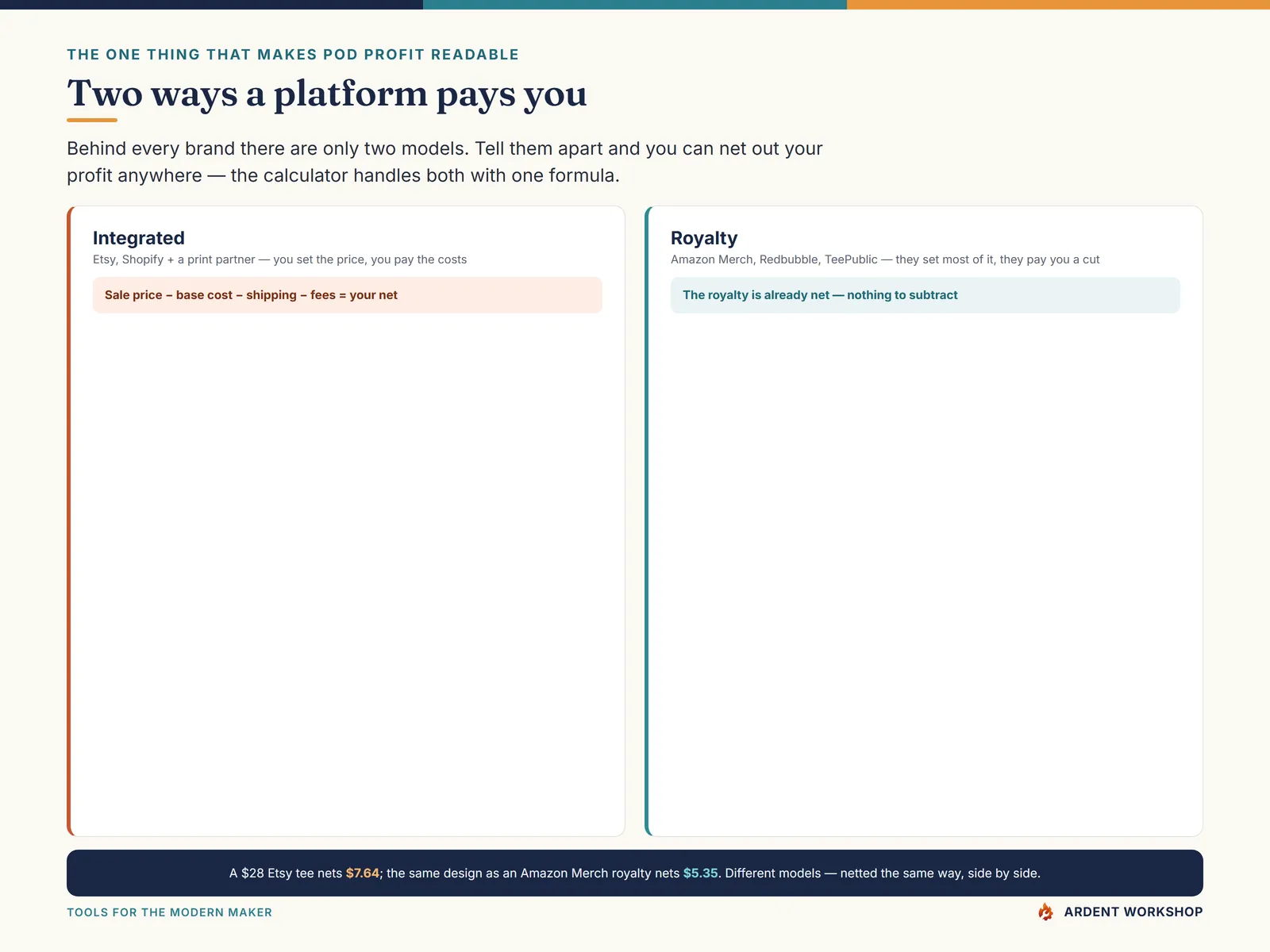Click the 'Royalty' card heading

[x=704, y=238]
